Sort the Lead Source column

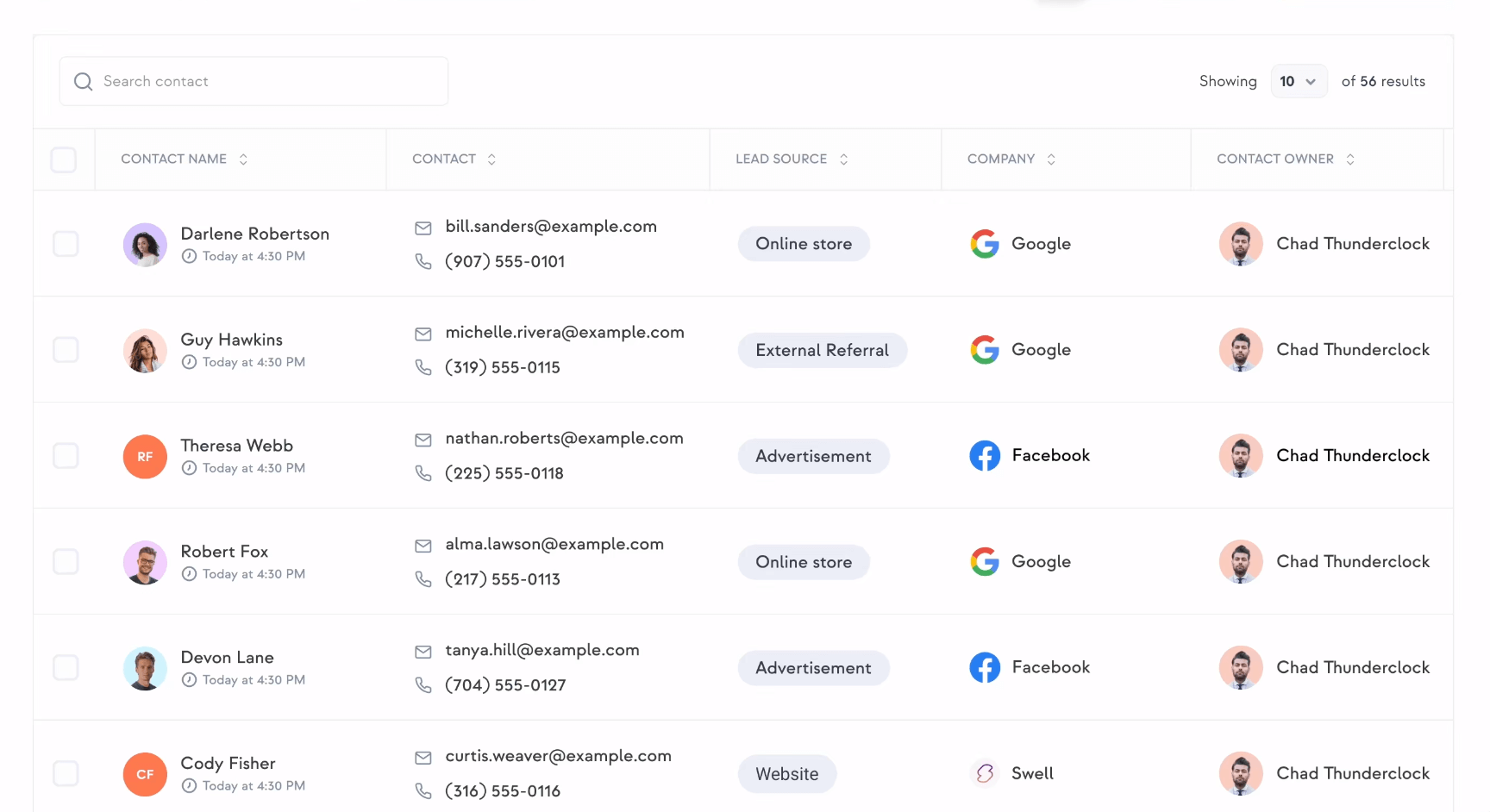pos(843,159)
